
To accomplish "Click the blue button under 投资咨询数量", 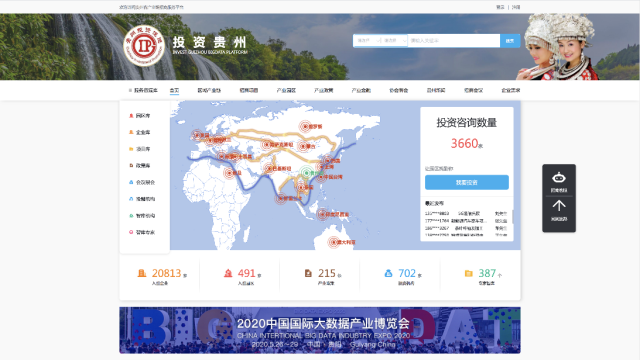I will 467,182.
